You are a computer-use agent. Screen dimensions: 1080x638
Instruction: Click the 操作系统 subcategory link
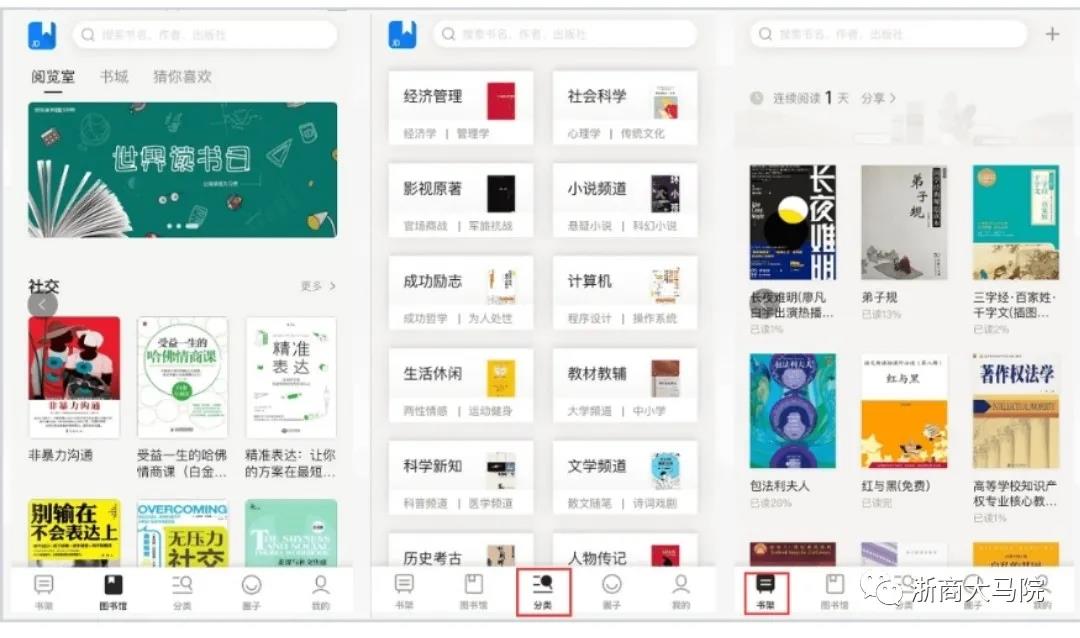click(x=655, y=318)
